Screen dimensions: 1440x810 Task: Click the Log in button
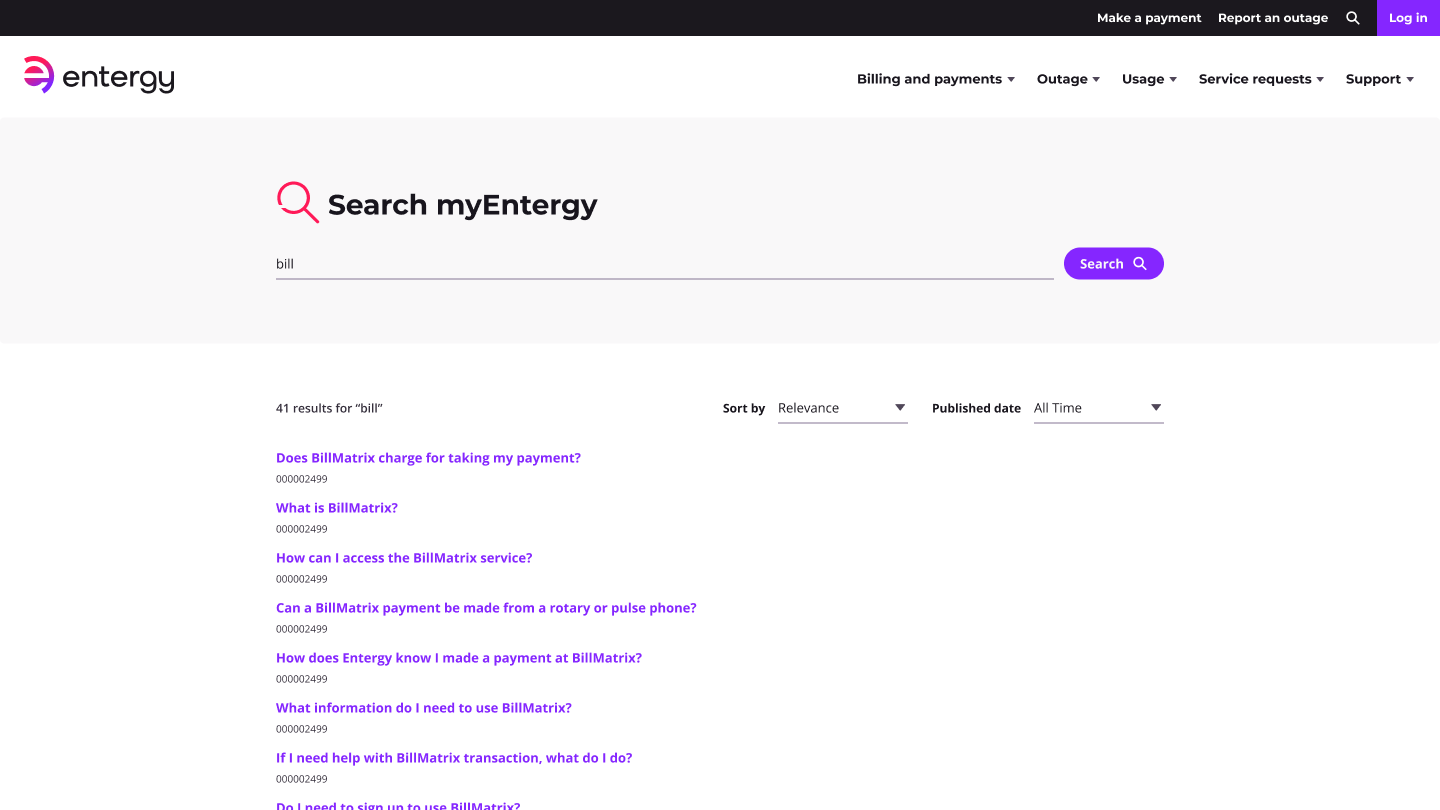pos(1408,18)
